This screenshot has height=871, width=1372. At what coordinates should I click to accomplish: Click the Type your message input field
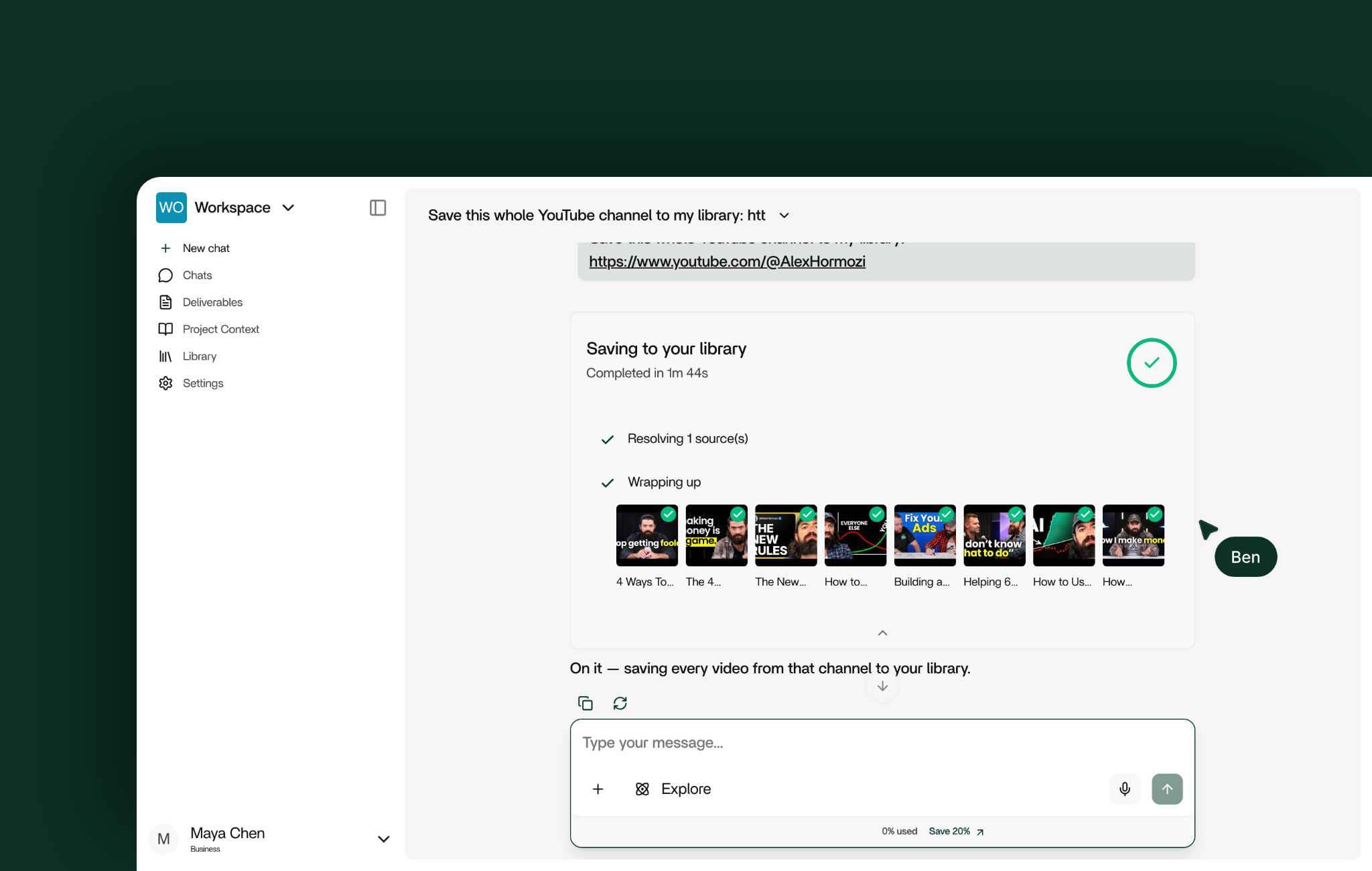(882, 742)
